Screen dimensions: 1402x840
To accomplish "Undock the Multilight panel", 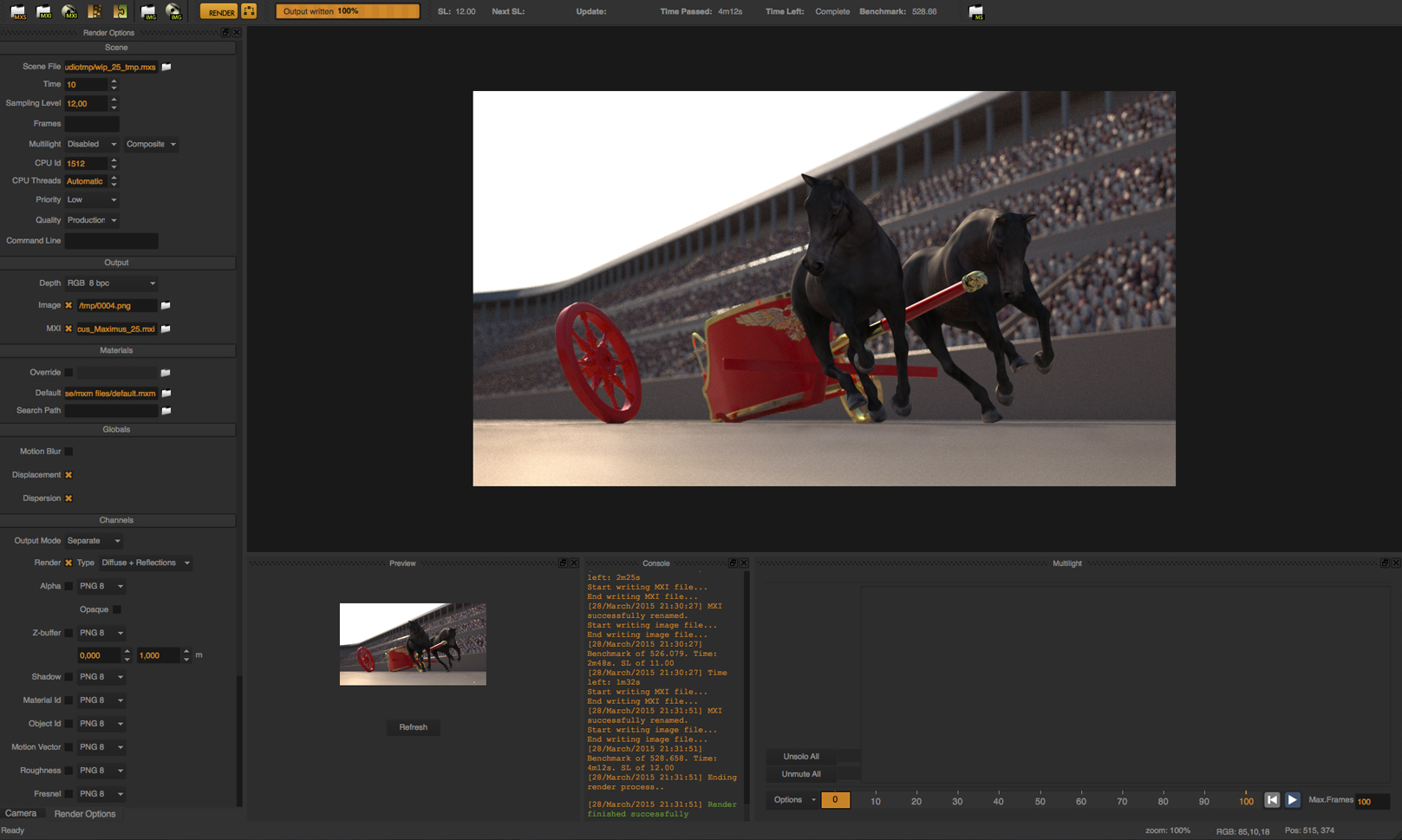I will tap(1385, 563).
